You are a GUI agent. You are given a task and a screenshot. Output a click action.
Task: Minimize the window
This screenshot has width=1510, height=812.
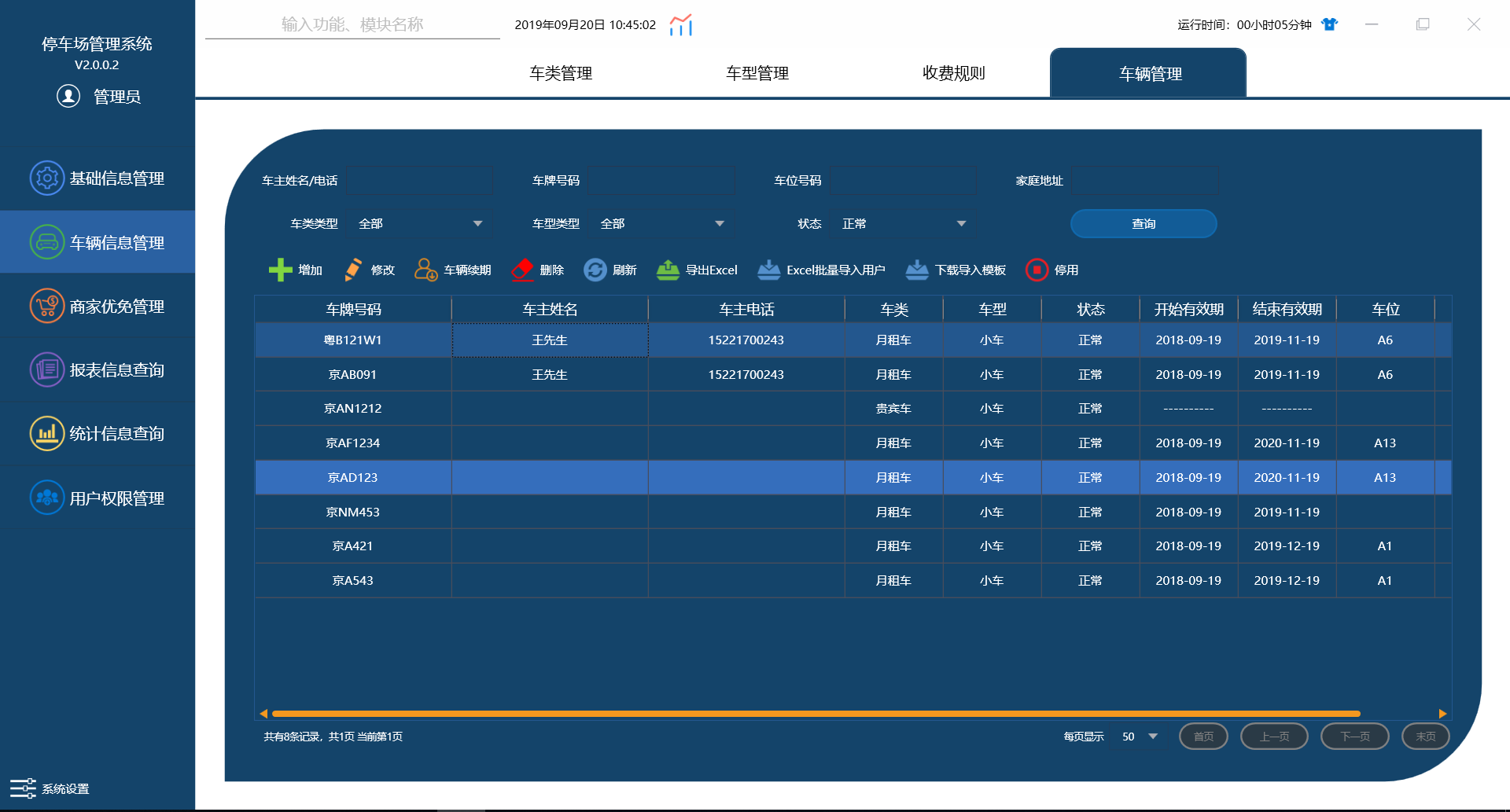[1372, 24]
